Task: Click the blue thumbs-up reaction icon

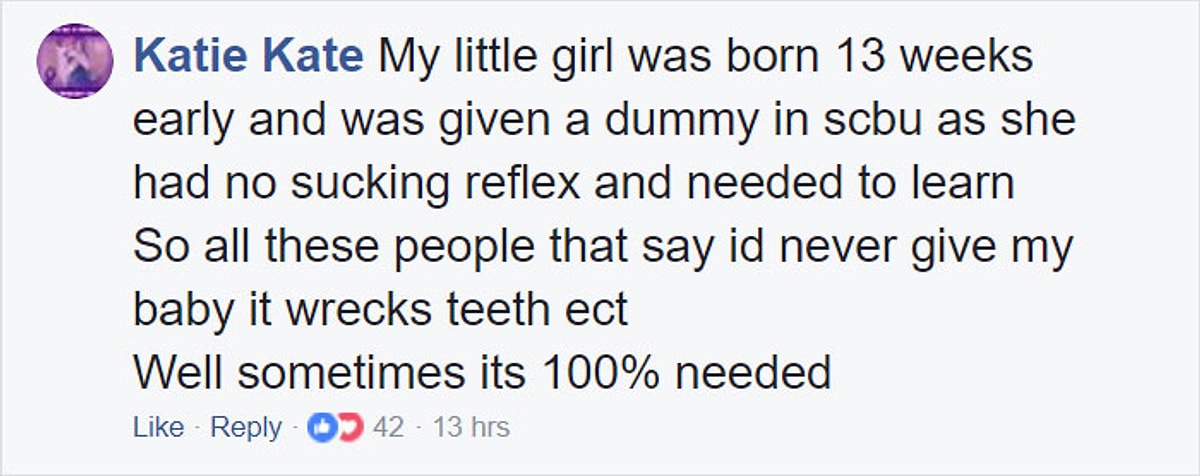Action: (321, 428)
